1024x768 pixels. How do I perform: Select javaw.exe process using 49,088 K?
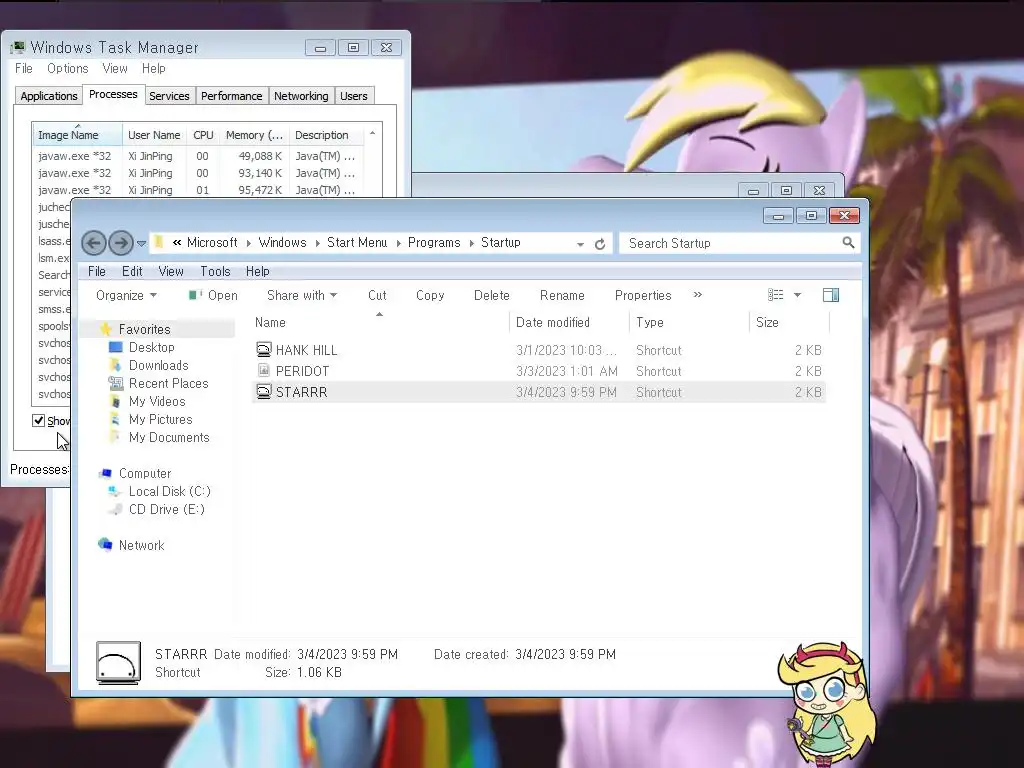[199, 156]
